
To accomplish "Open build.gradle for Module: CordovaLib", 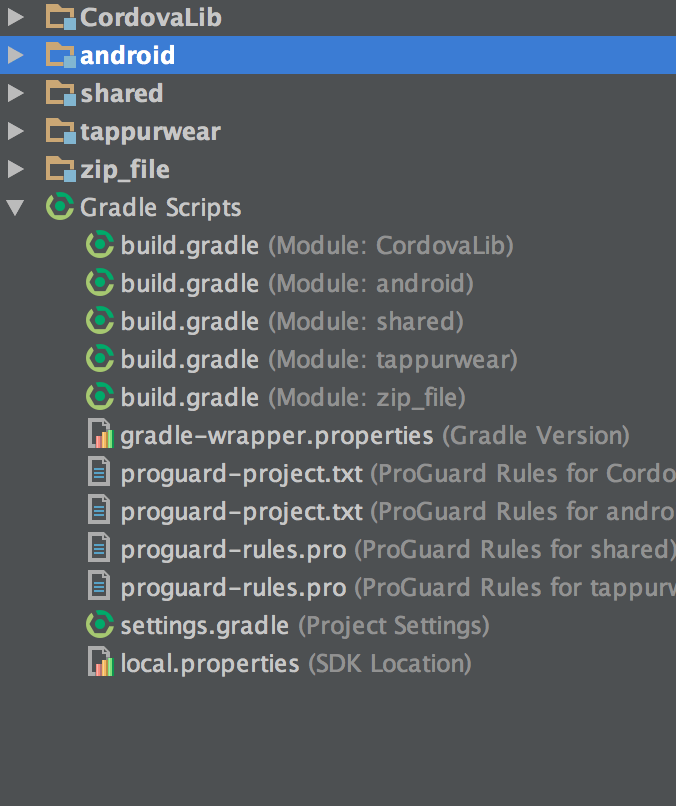I will (x=190, y=246).
